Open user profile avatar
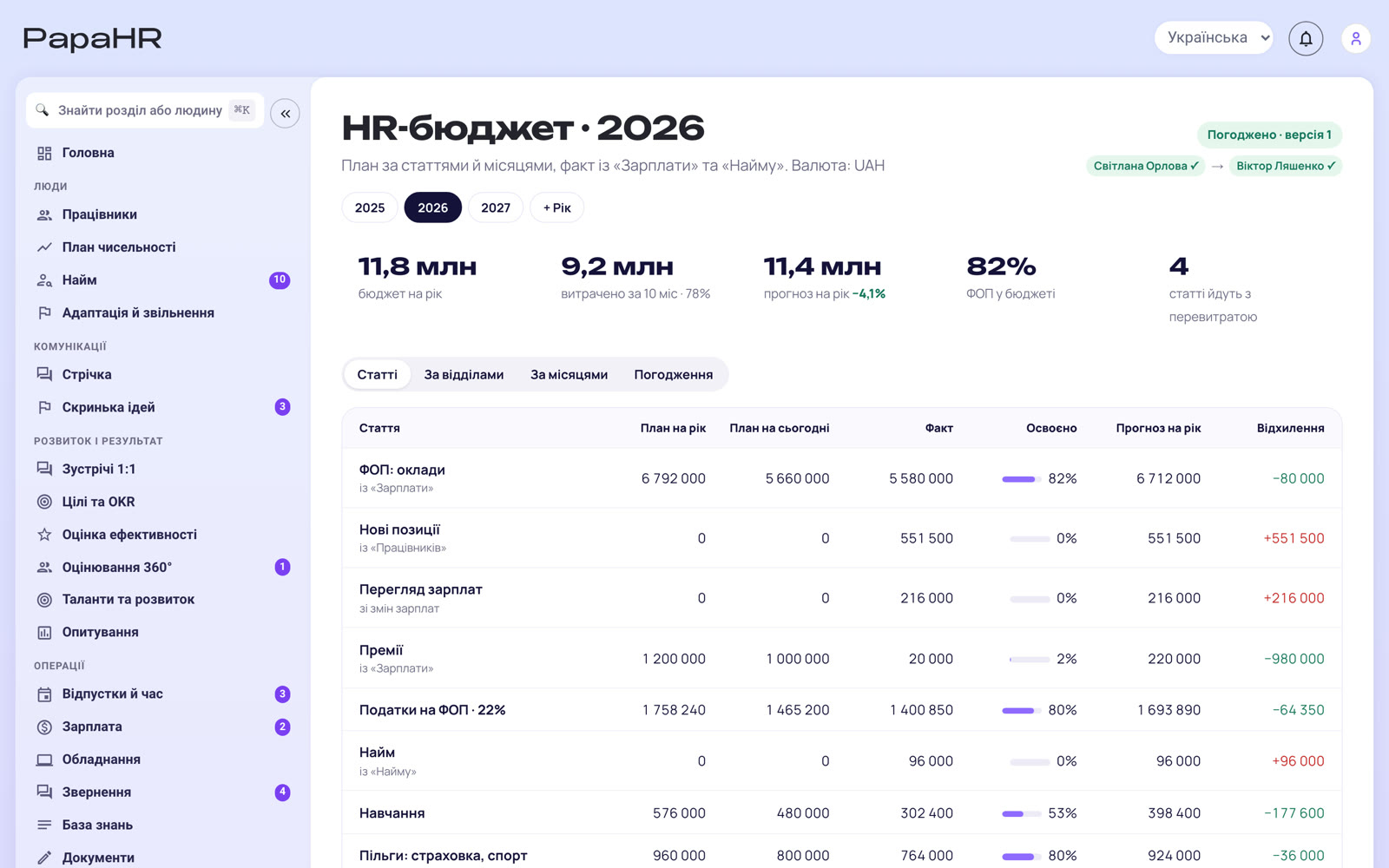 click(x=1356, y=38)
